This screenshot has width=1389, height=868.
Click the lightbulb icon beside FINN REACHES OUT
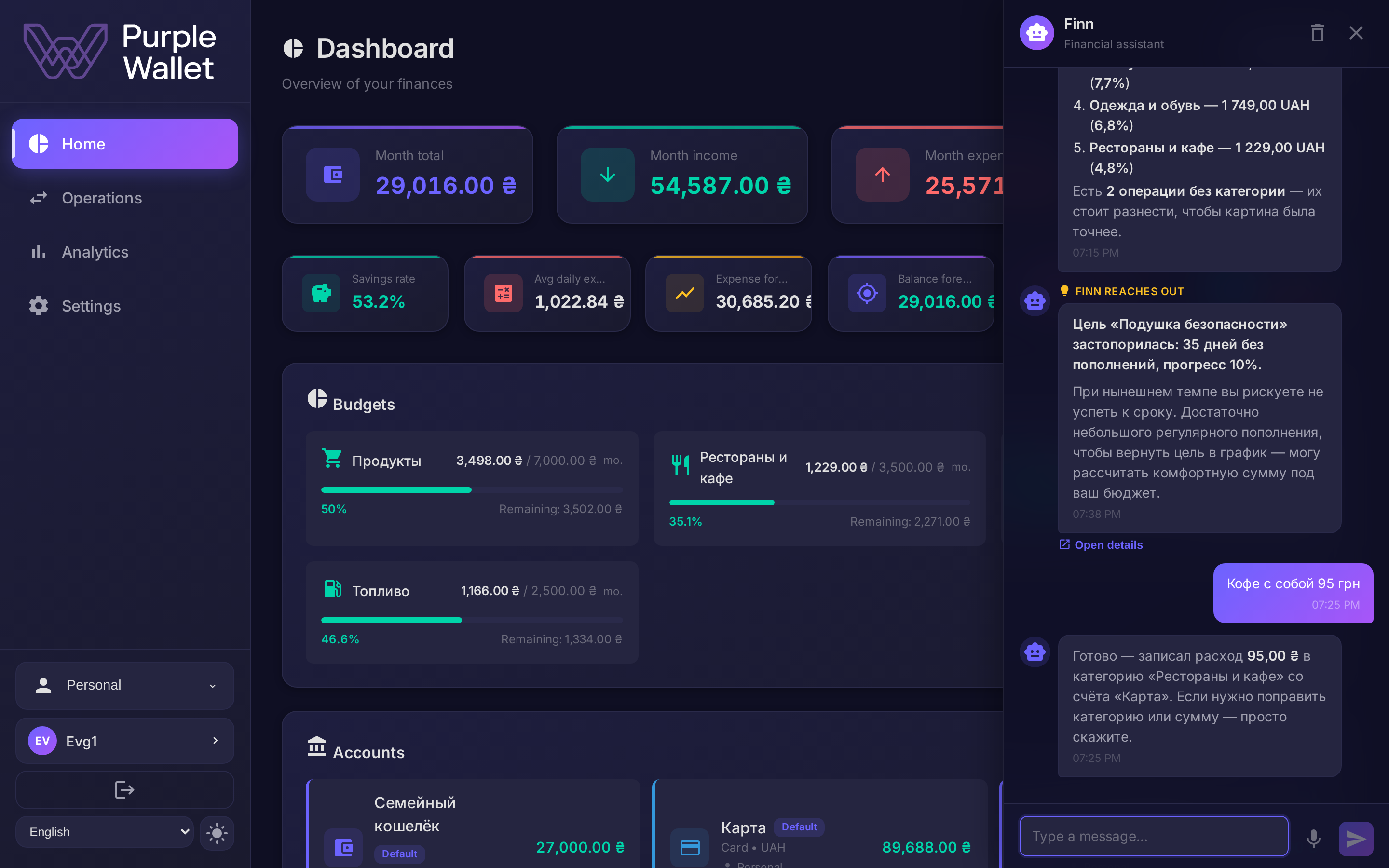(x=1065, y=290)
